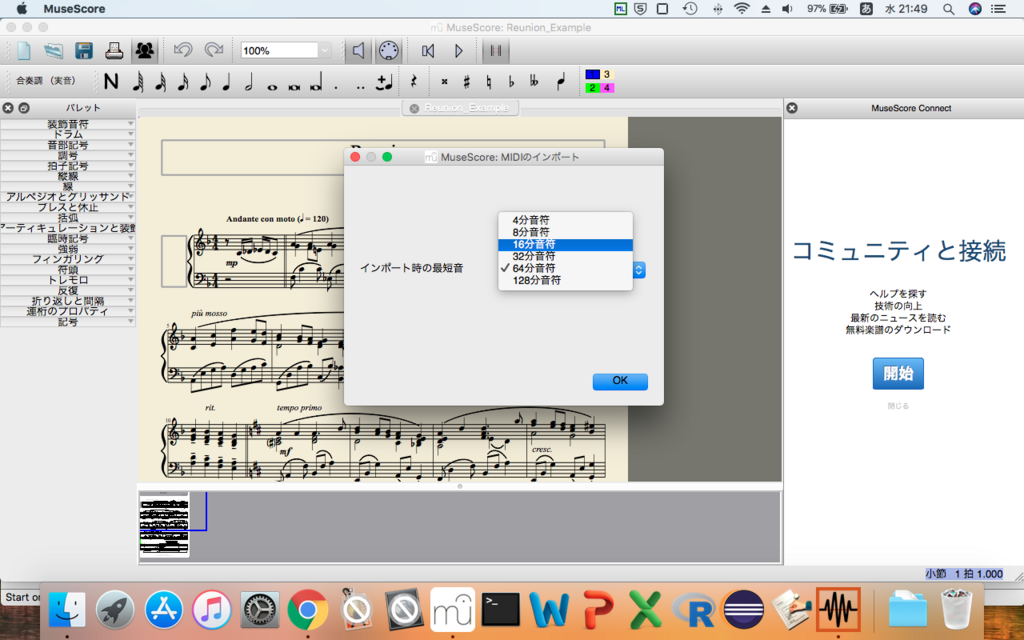
Task: Select voice 3 beige swatch
Action: point(607,74)
